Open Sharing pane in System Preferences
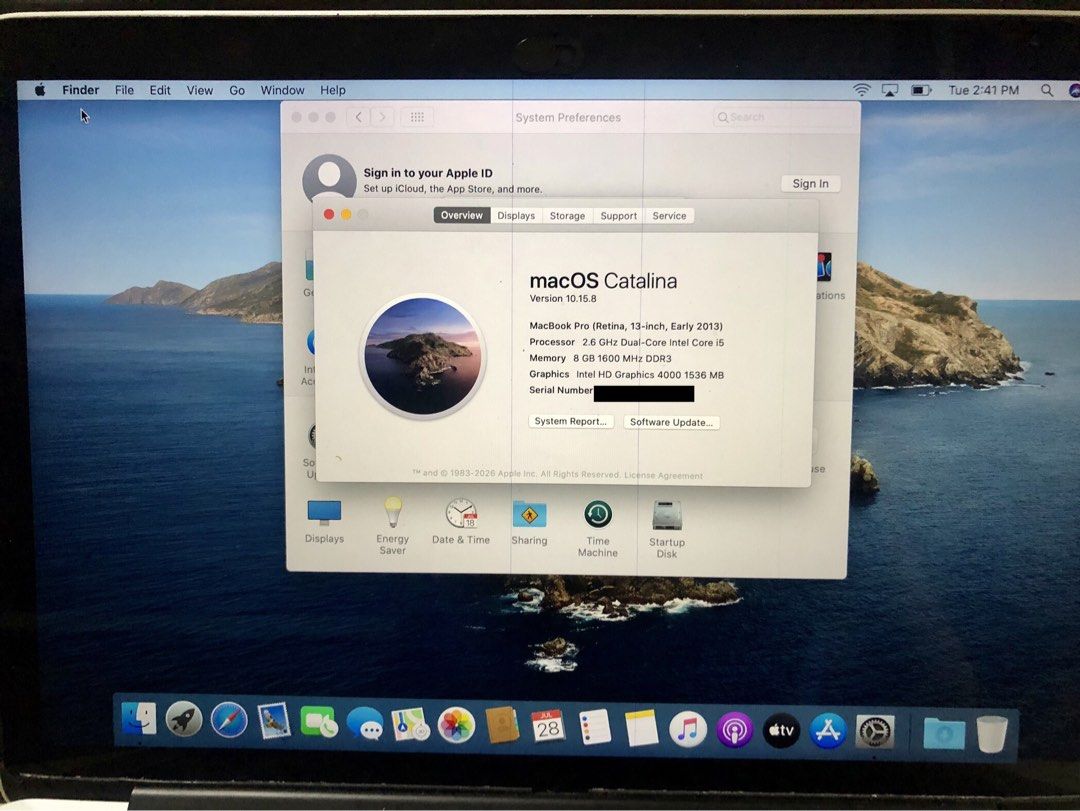This screenshot has height=811, width=1080. (x=529, y=523)
